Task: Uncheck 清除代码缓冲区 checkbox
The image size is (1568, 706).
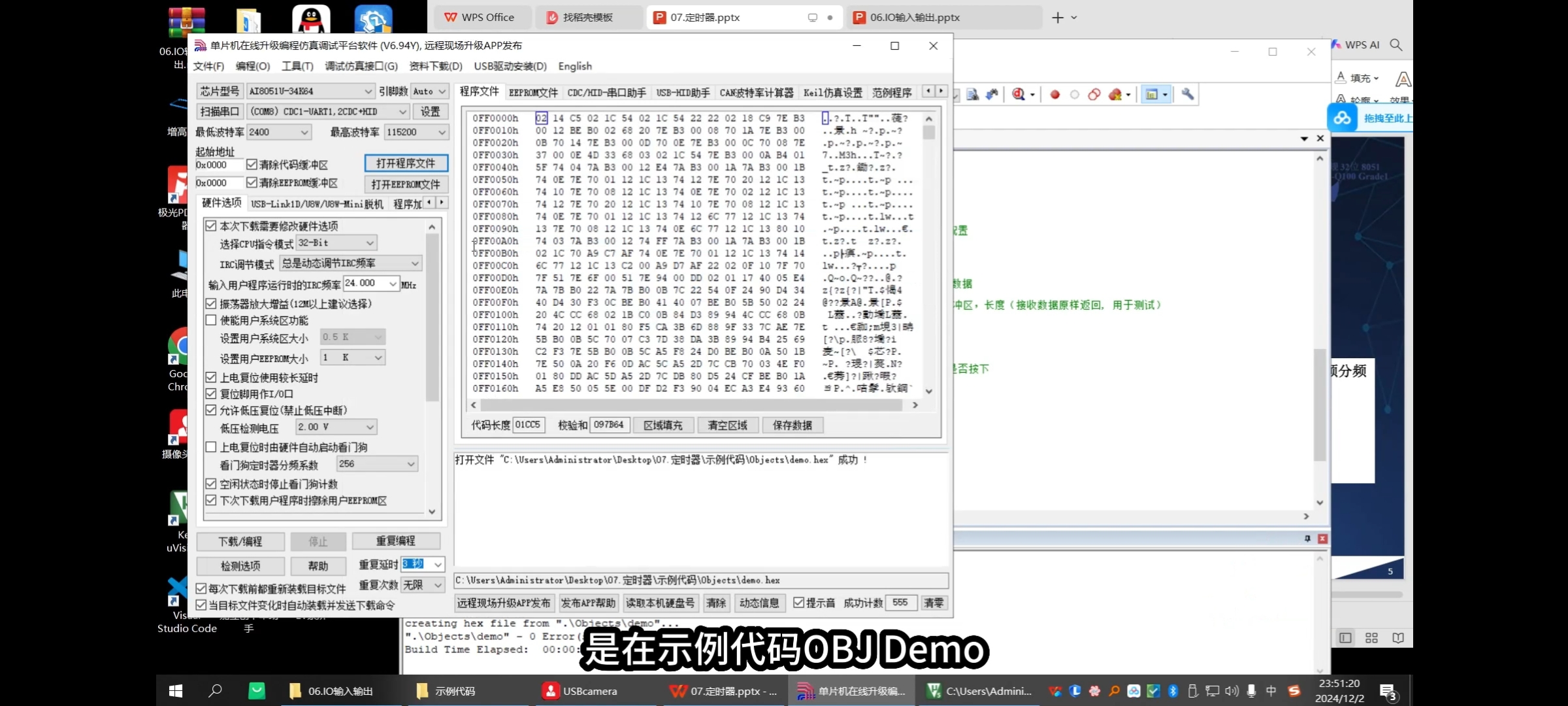Action: point(252,165)
